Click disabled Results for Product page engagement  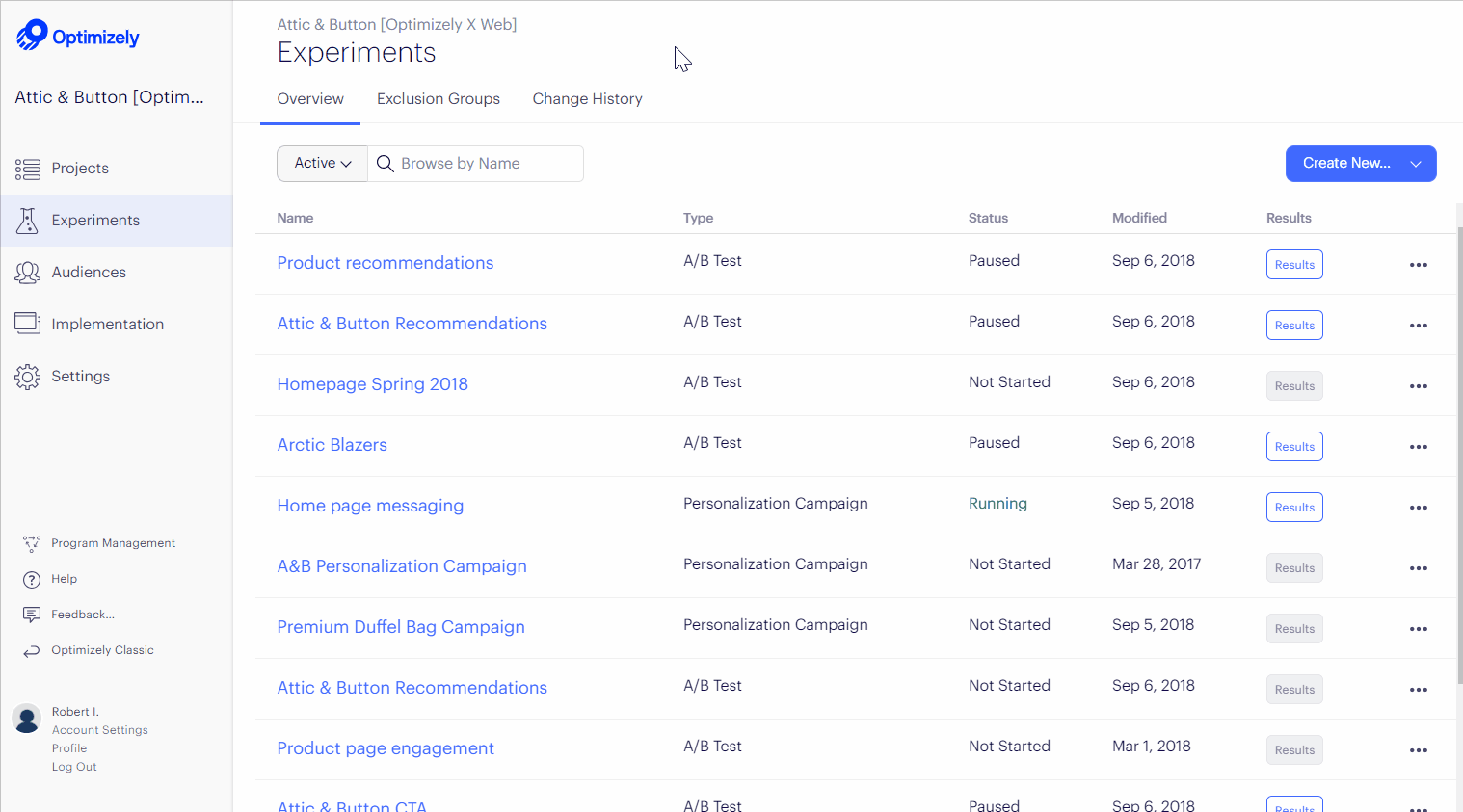pos(1294,750)
